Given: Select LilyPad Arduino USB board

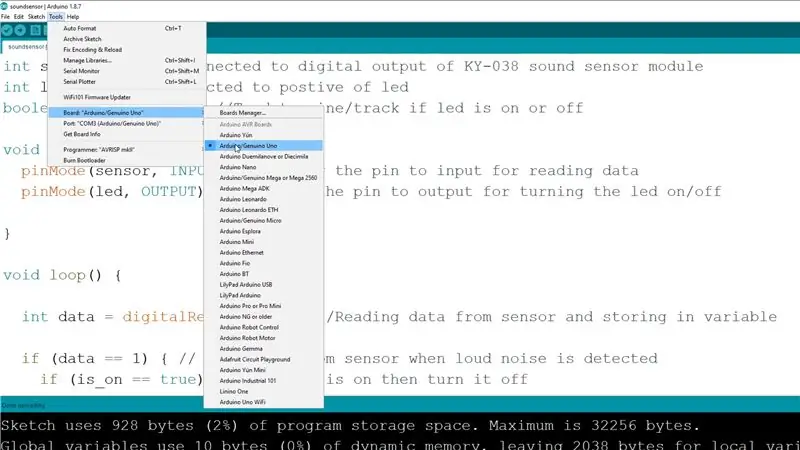Looking at the screenshot, I should (263, 285).
